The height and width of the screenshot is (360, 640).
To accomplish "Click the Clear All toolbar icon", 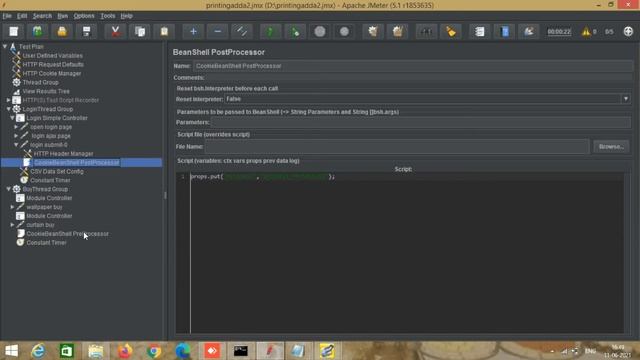I will 398,31.
